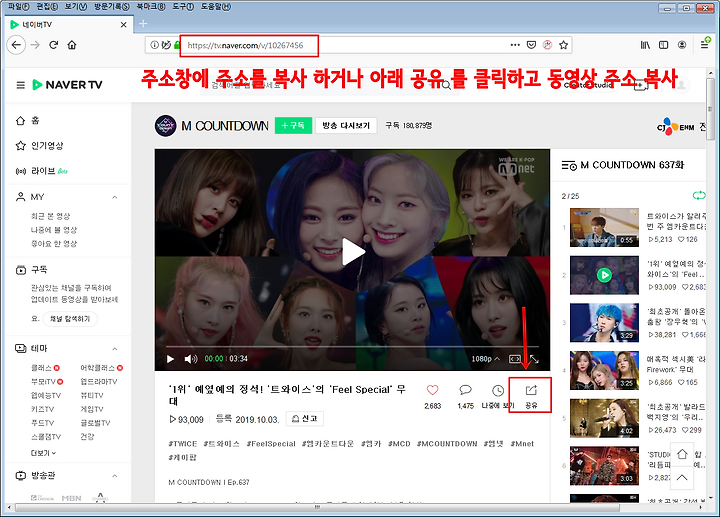
Task: Click #TWICE hashtag
Action: (x=182, y=444)
